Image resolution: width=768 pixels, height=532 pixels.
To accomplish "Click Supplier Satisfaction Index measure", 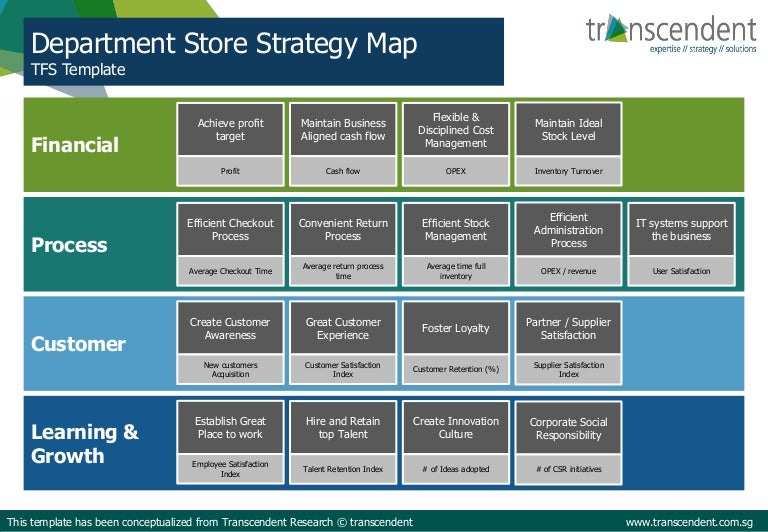I will pos(569,369).
